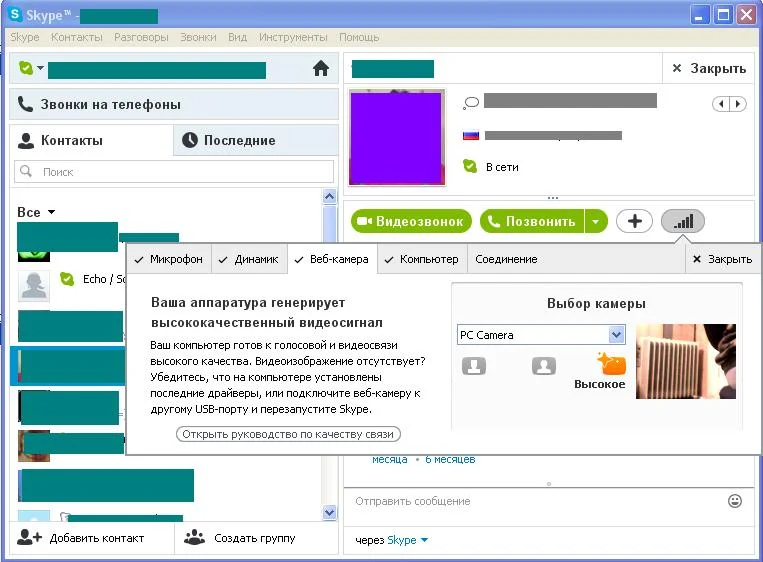763x562 pixels.
Task: Click the plus add-people button
Action: pyautogui.click(x=635, y=221)
